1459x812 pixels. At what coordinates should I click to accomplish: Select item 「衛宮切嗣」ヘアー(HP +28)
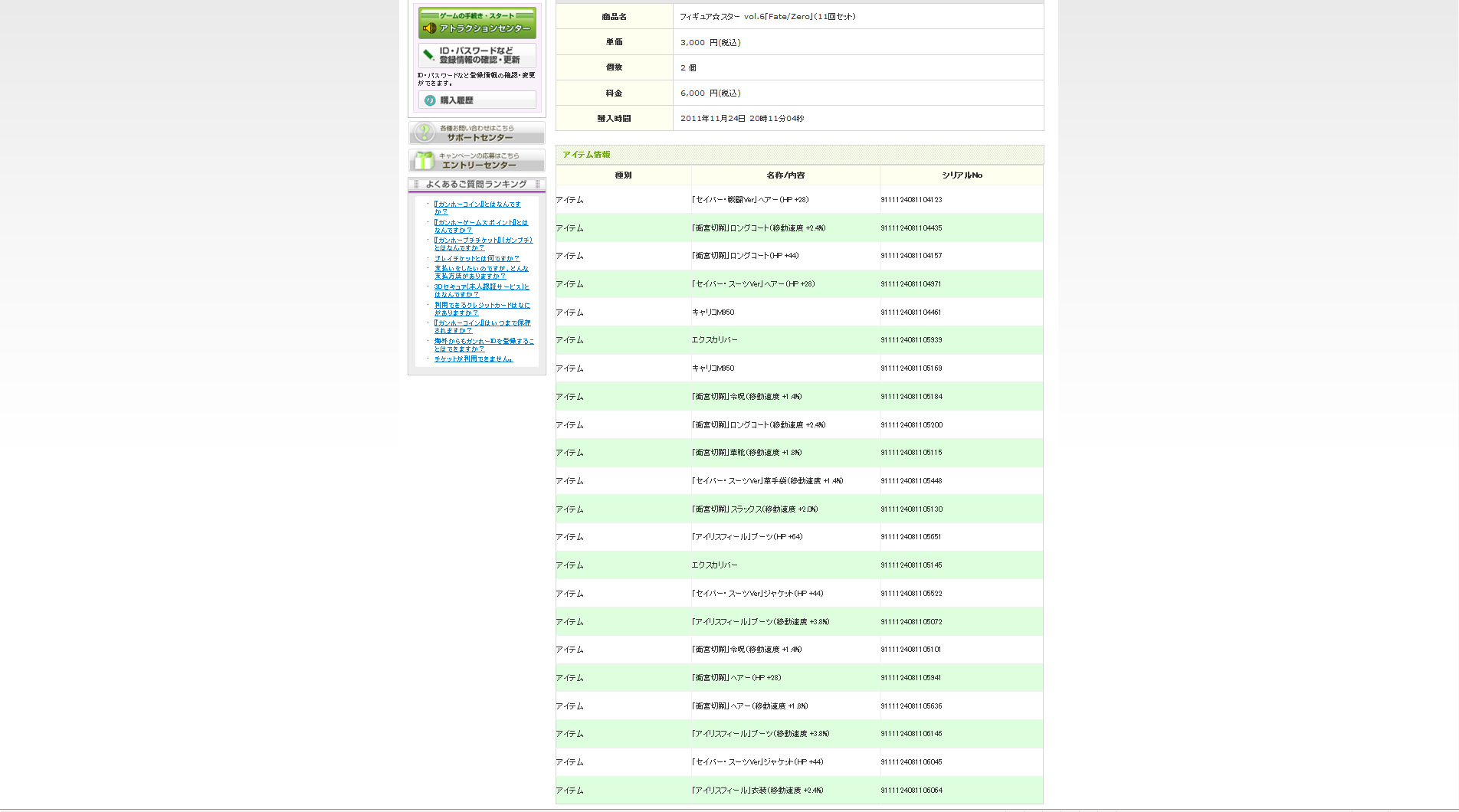point(736,678)
